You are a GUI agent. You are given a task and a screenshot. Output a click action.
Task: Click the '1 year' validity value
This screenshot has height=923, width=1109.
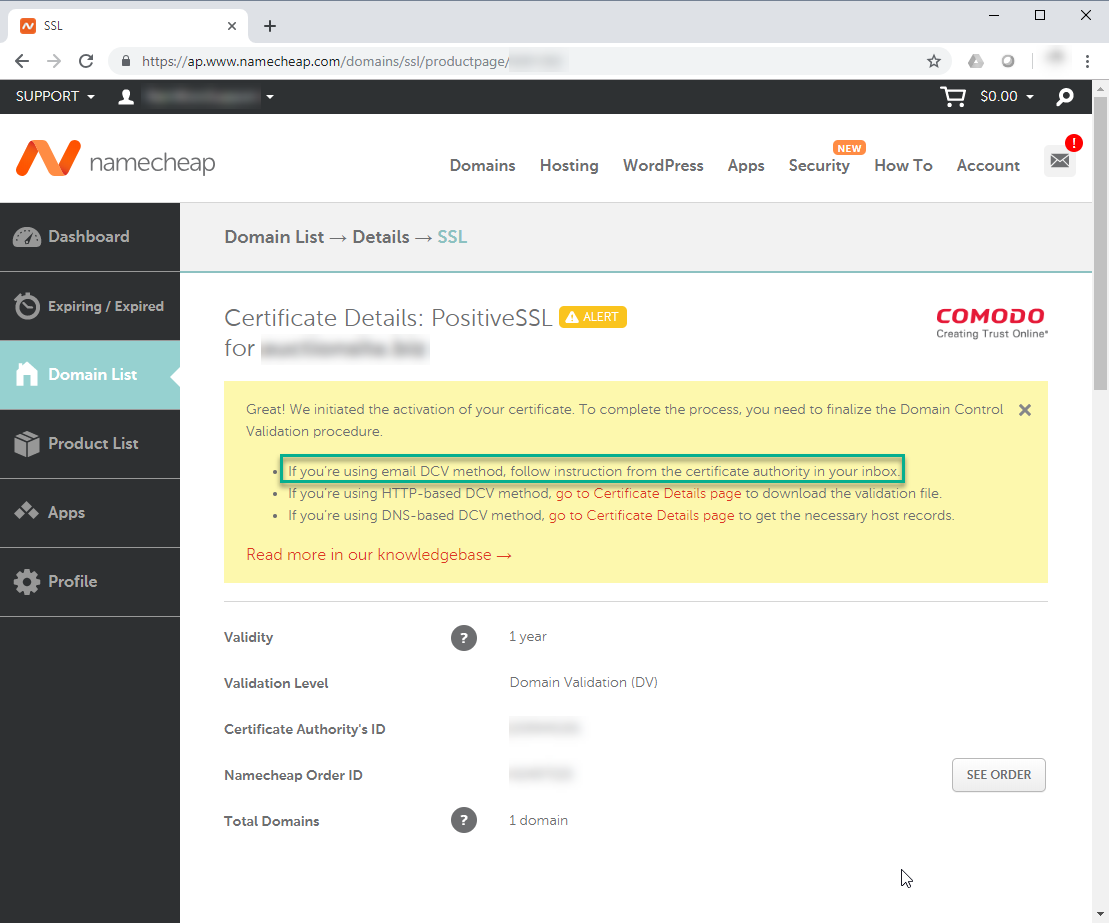[x=528, y=637]
